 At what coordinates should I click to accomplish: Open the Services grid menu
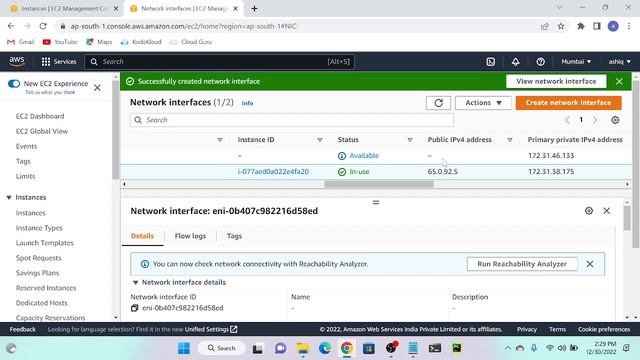pos(59,62)
